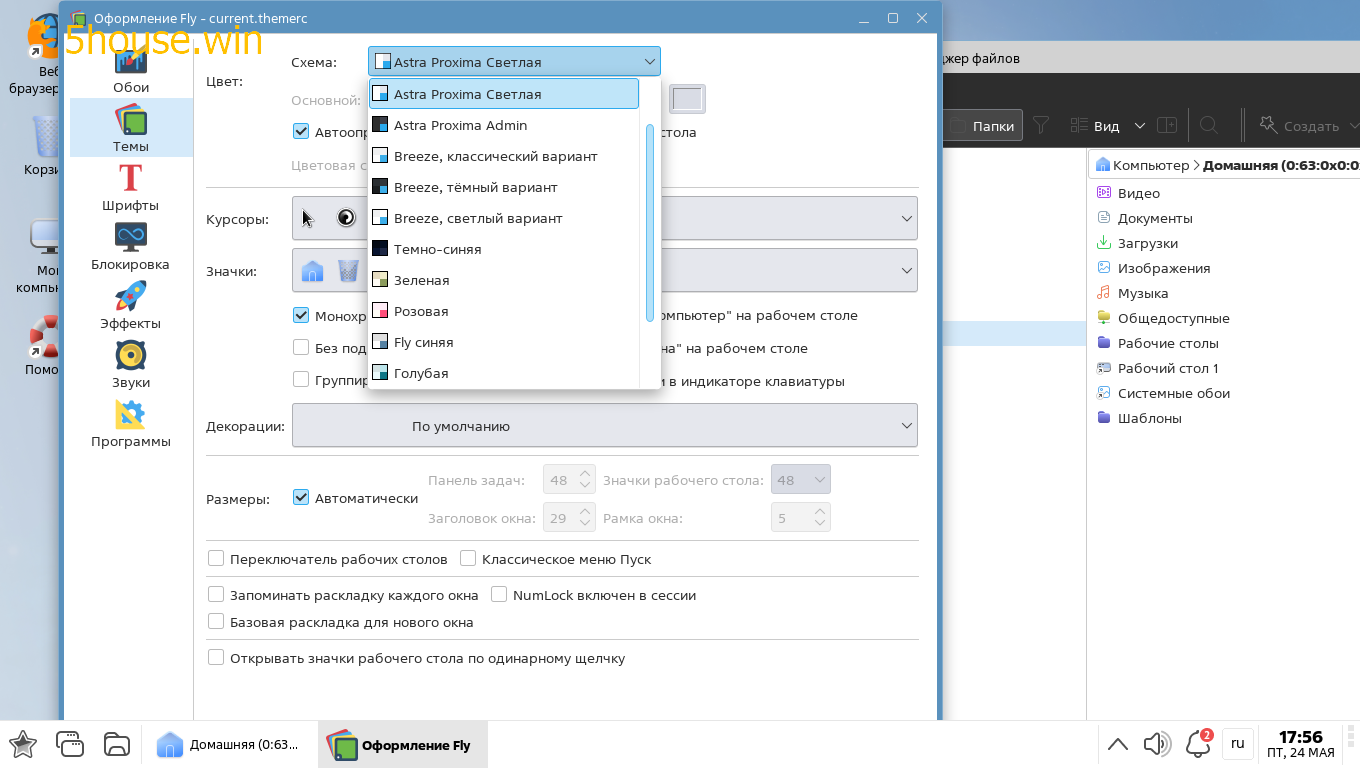Pick the Розовая color scheme
The image size is (1360, 768).
(504, 311)
